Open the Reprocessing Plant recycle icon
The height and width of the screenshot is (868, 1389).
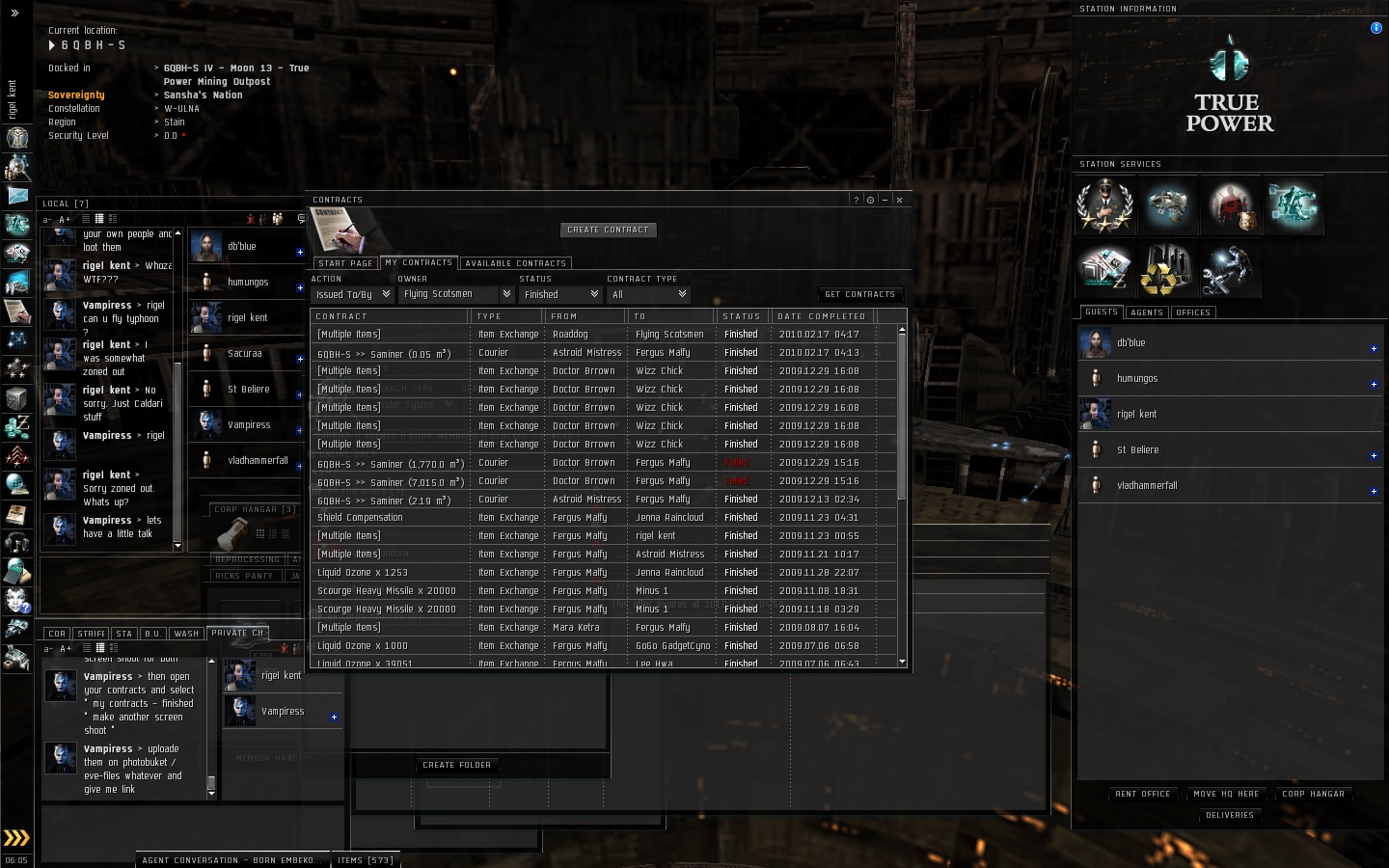[1168, 269]
